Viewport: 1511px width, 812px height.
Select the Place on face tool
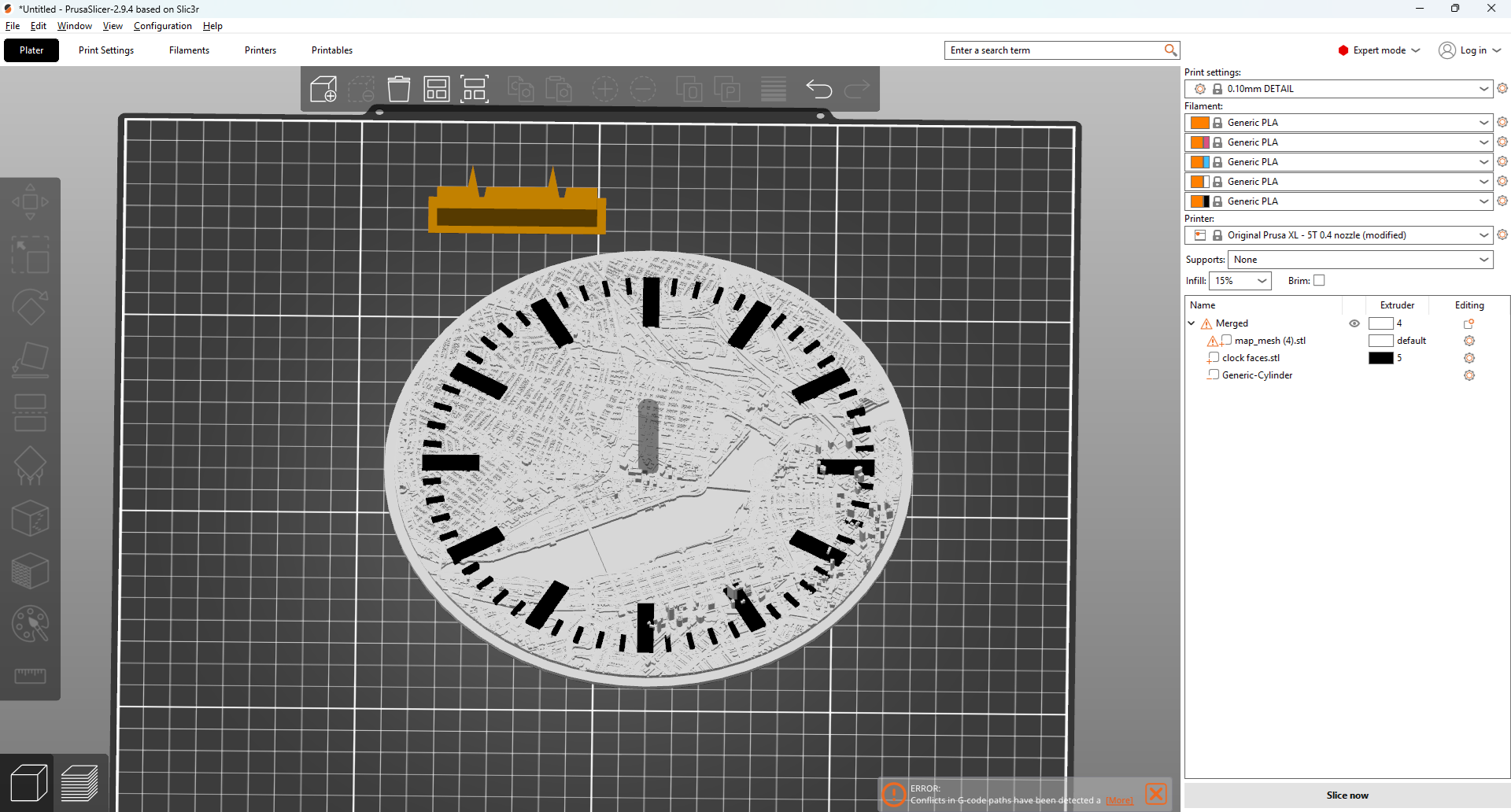30,360
